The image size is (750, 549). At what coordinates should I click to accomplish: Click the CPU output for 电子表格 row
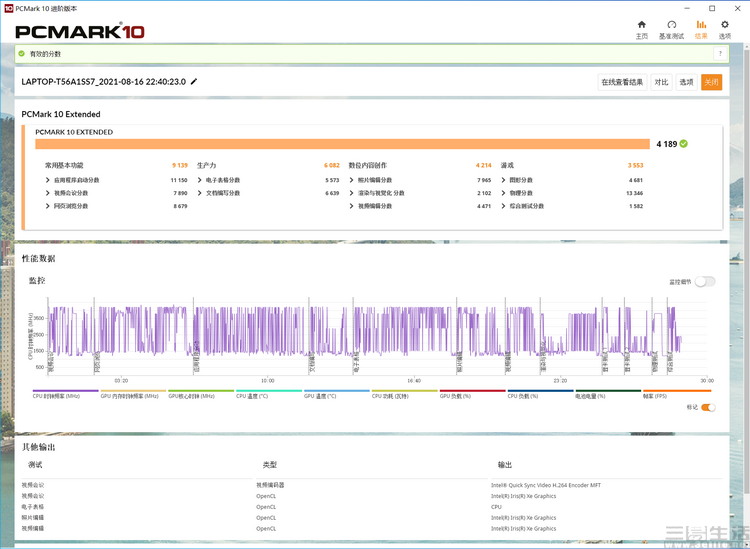coord(496,507)
